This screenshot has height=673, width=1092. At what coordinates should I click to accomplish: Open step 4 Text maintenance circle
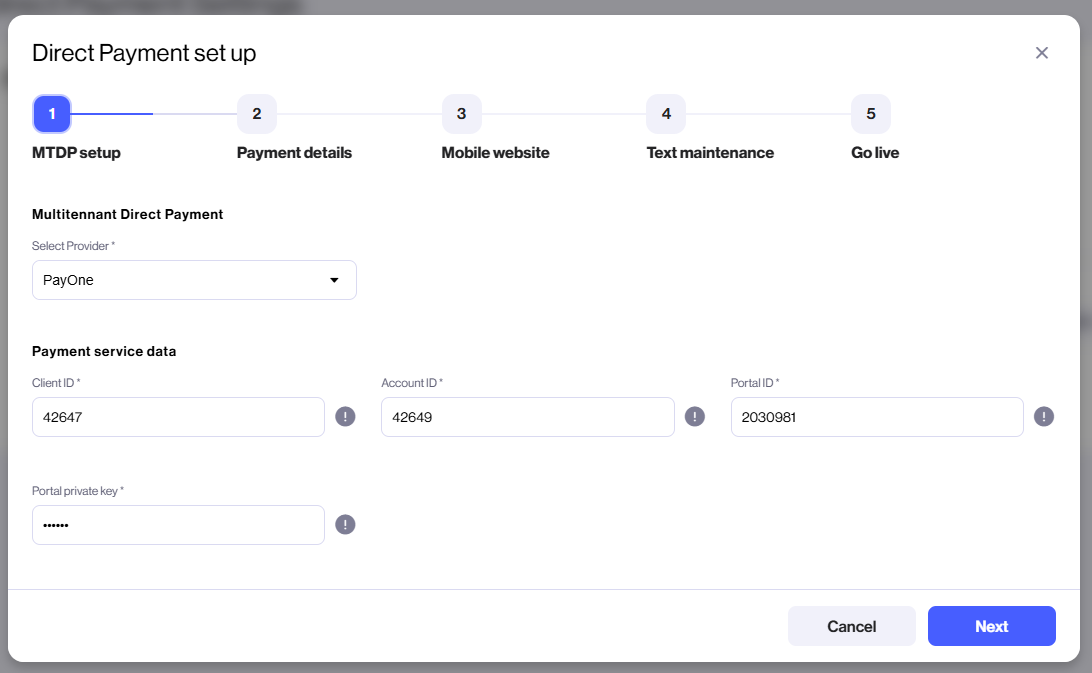[666, 114]
